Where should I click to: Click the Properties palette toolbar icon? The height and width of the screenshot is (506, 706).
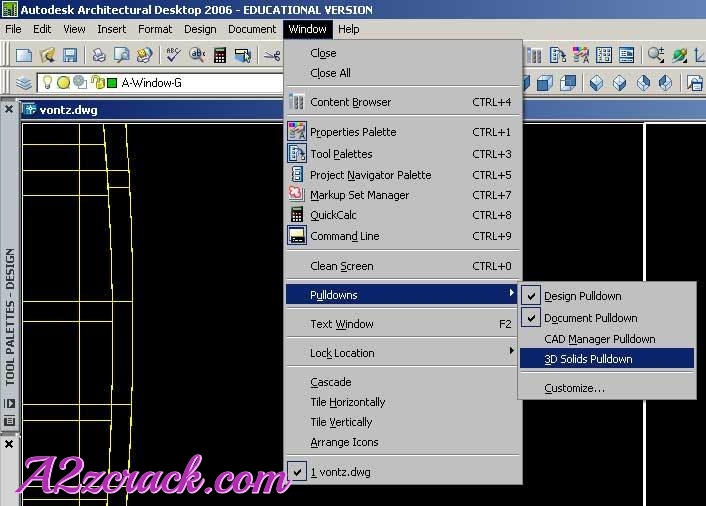pos(581,56)
